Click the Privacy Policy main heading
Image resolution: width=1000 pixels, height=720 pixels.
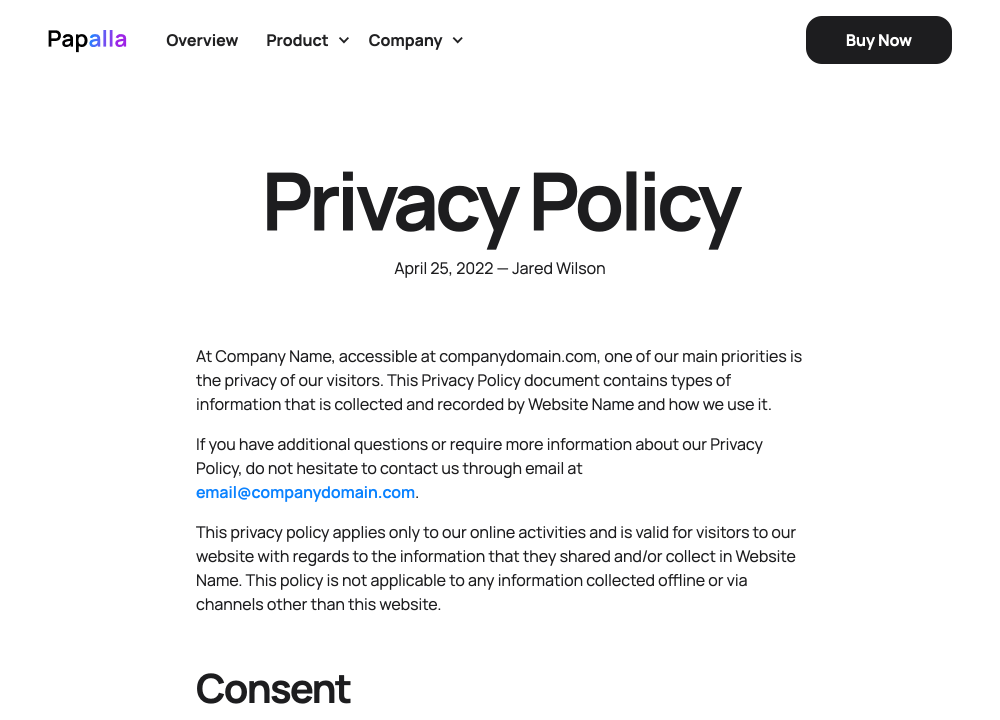coord(500,203)
